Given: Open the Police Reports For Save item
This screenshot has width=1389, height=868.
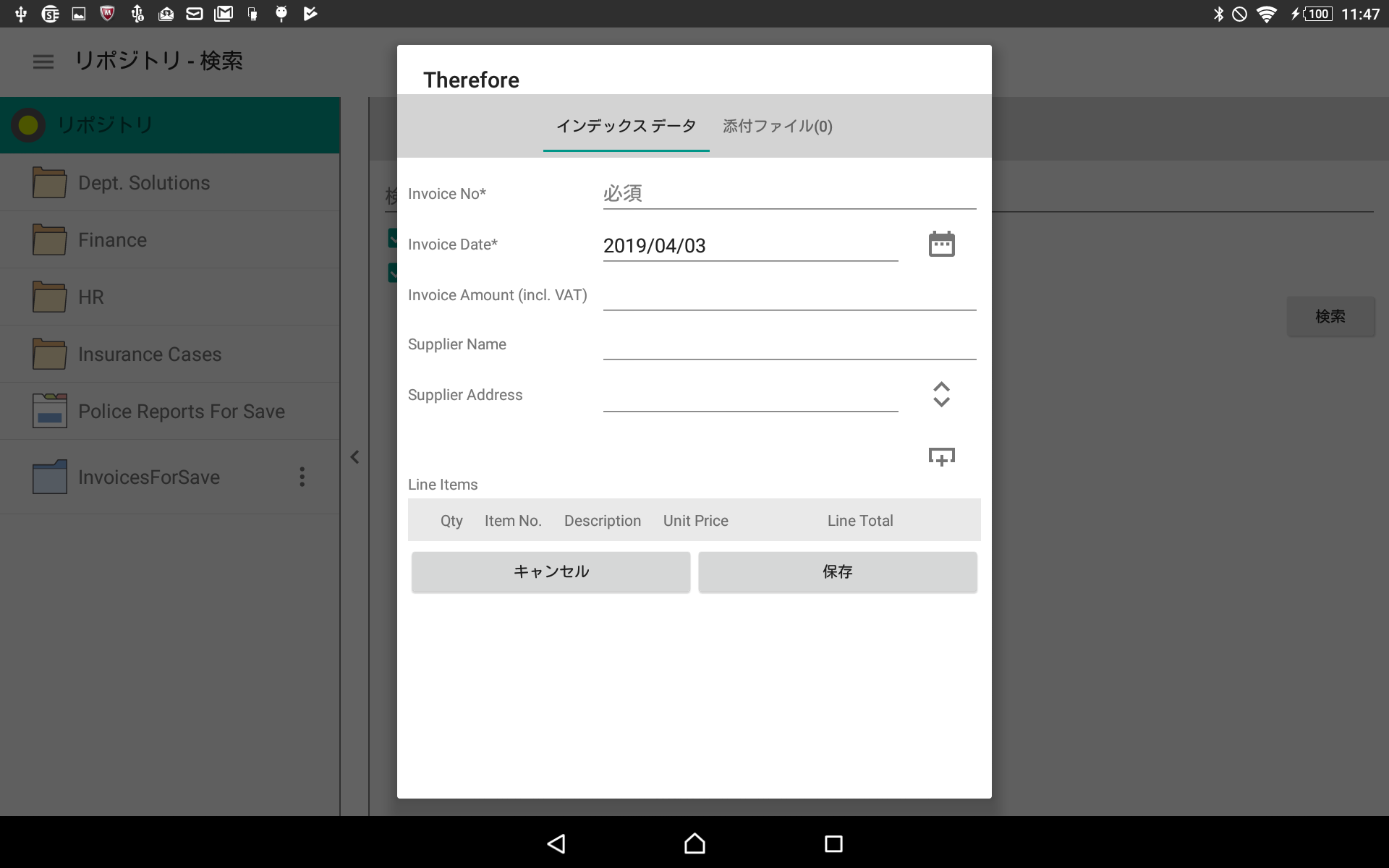Looking at the screenshot, I should click(170, 411).
